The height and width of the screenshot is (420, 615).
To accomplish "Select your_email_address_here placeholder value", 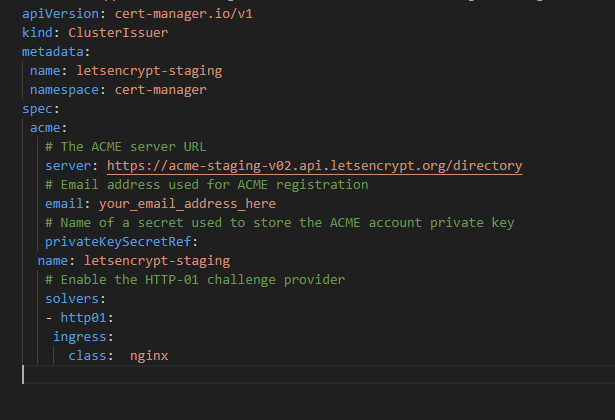I will (187, 204).
